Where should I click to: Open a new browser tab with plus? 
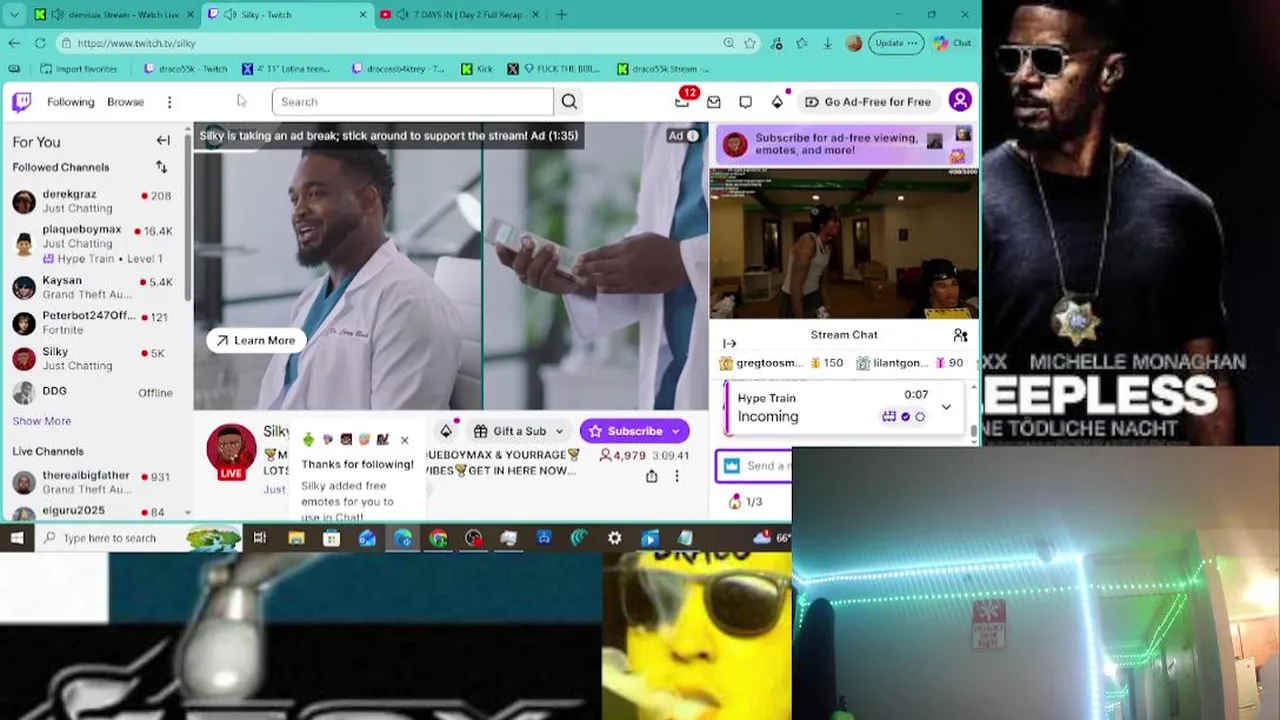pos(561,15)
